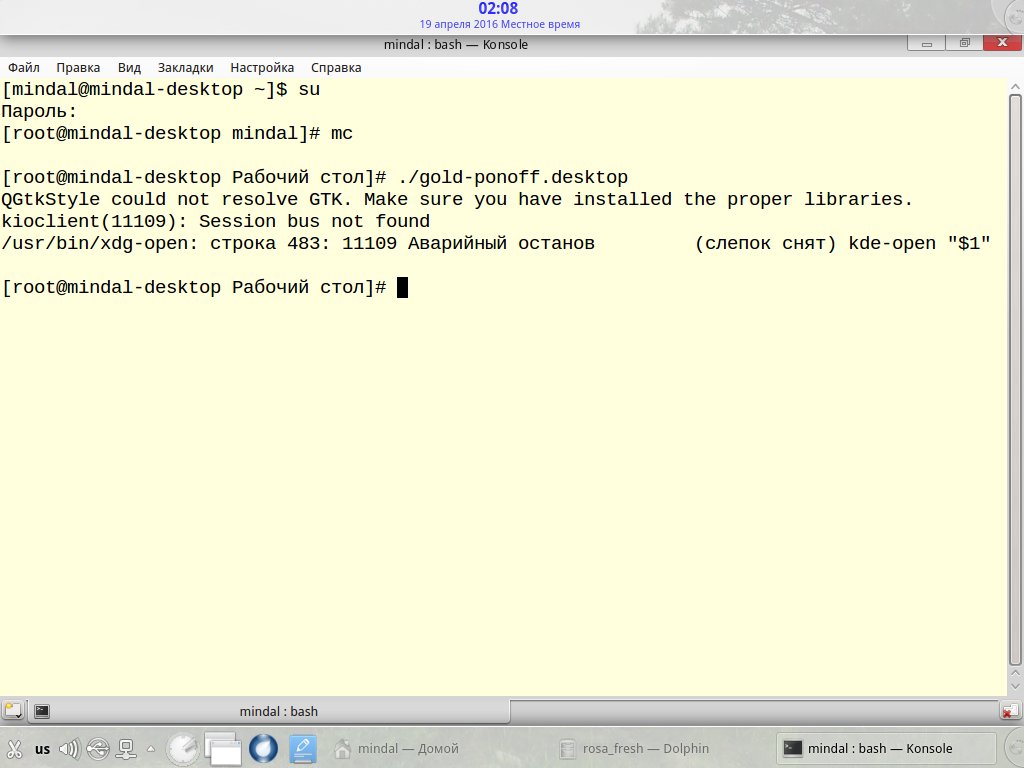1024x768 pixels.
Task: Activate 'mindal : bash — Konsole' taskbar entry
Action: pyautogui.click(x=885, y=748)
